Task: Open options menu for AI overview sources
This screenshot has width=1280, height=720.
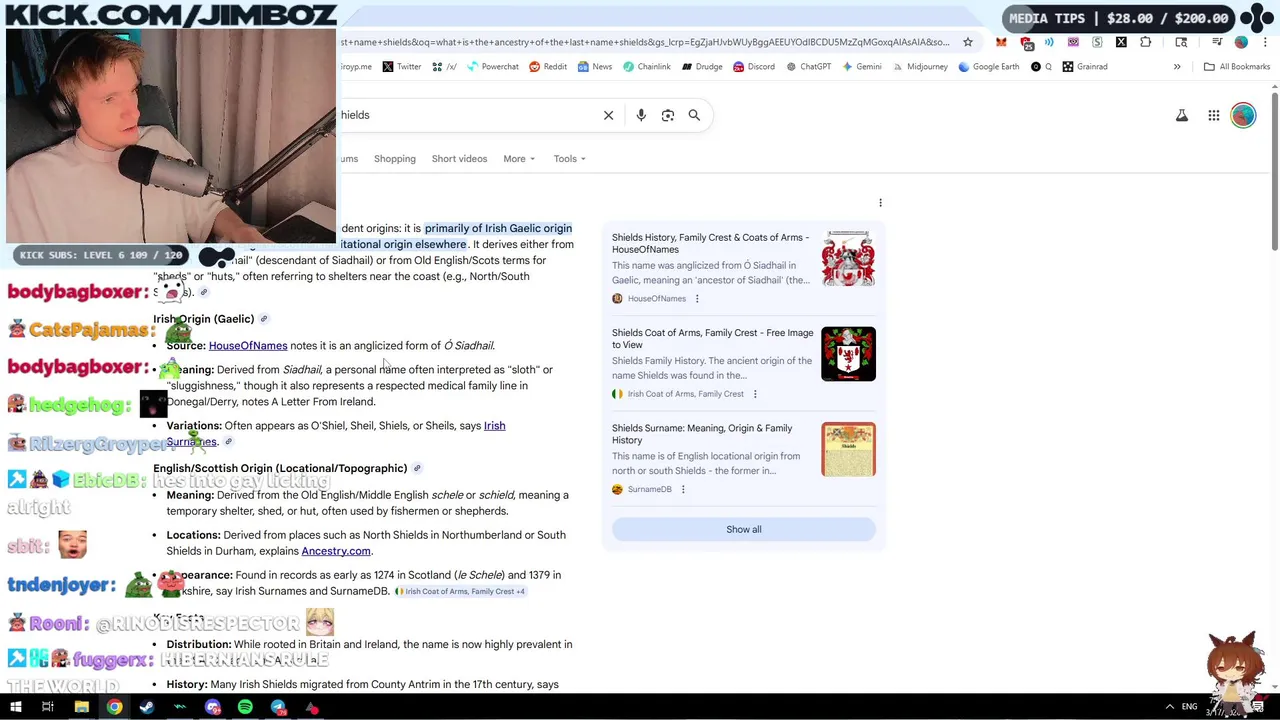Action: (880, 203)
